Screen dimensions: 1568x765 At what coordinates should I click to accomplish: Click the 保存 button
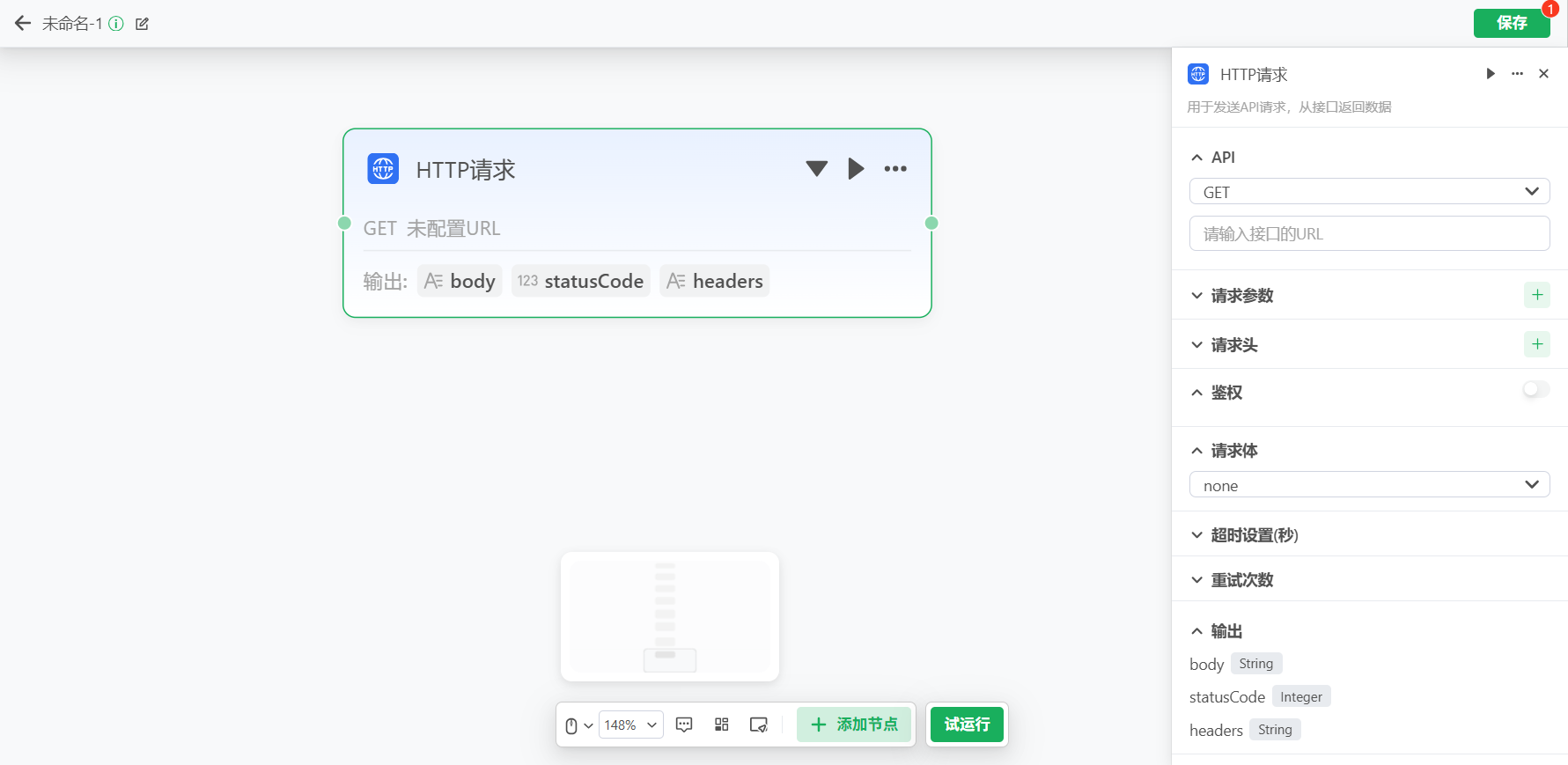tap(1511, 23)
